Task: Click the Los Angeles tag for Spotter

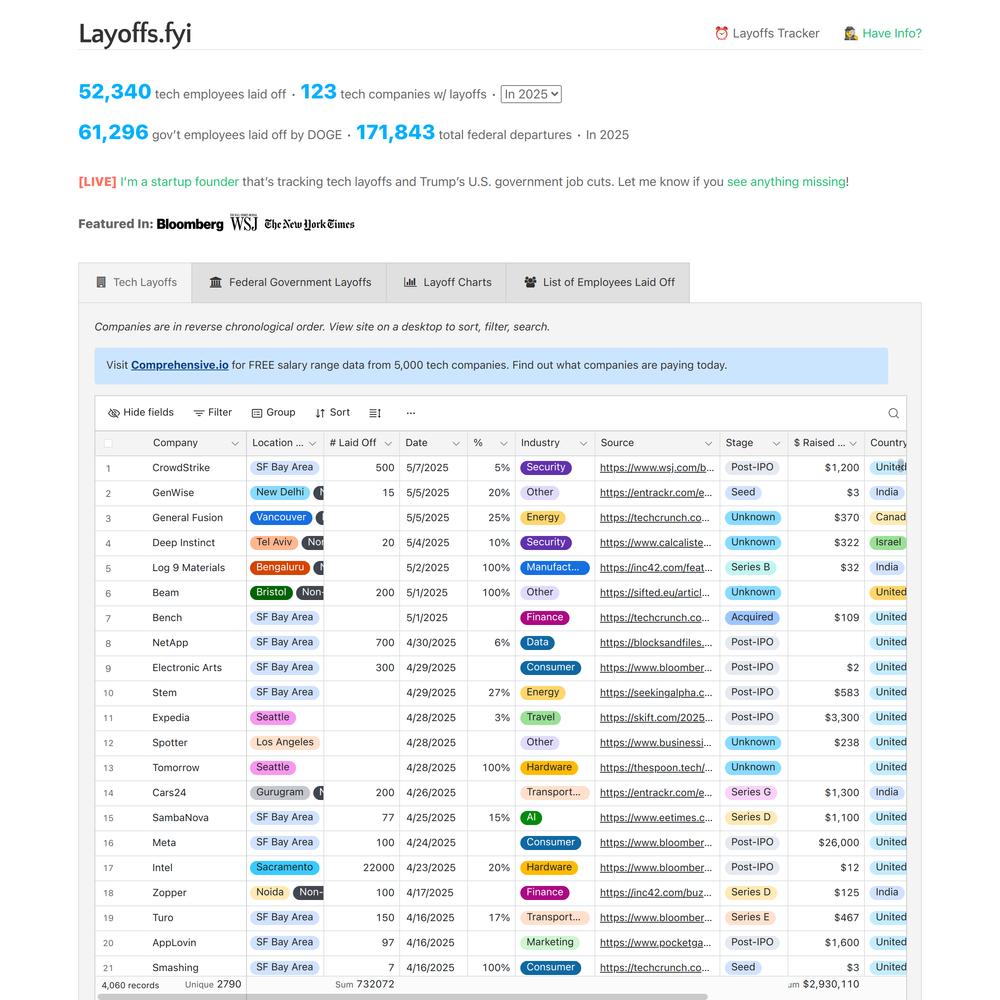Action: (x=284, y=742)
